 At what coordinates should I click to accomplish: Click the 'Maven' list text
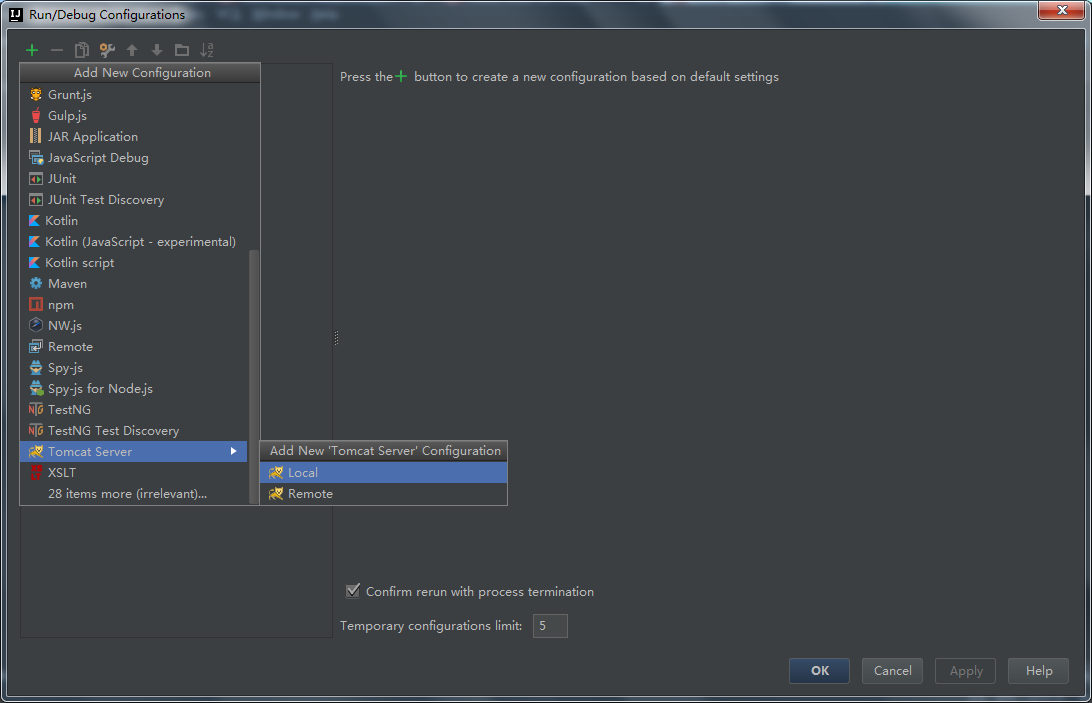coord(68,284)
